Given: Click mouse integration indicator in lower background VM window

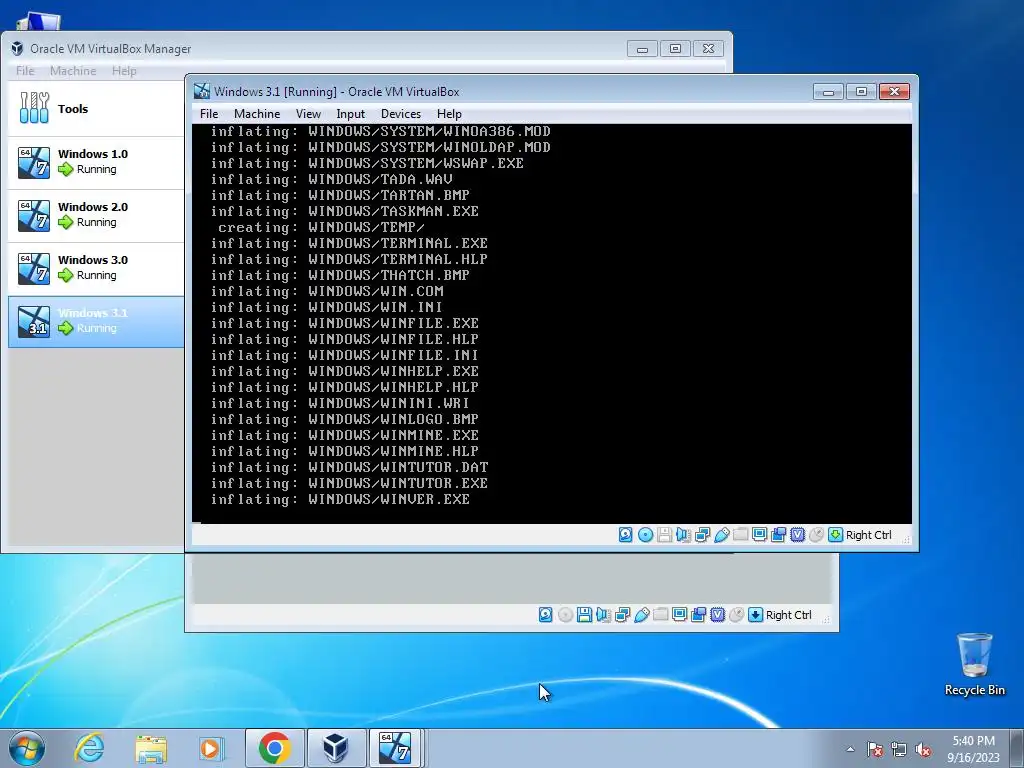Looking at the screenshot, I should point(736,615).
